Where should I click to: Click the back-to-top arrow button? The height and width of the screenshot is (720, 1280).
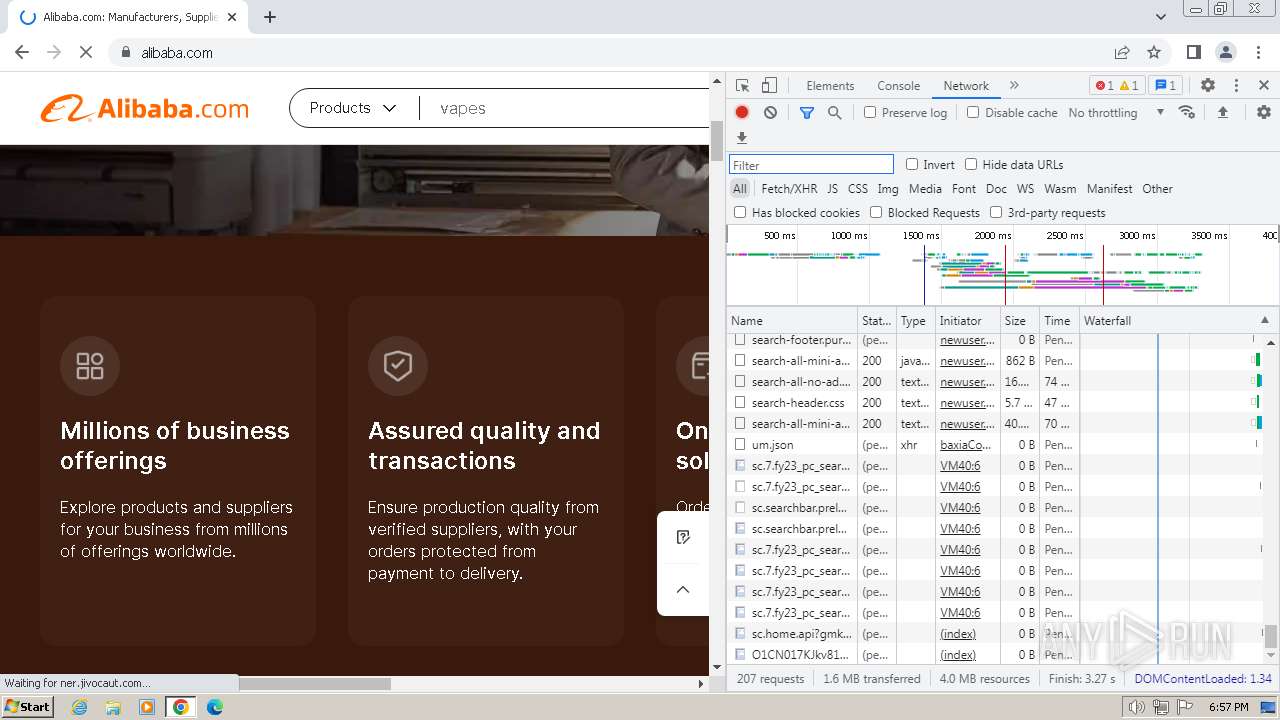coord(683,589)
